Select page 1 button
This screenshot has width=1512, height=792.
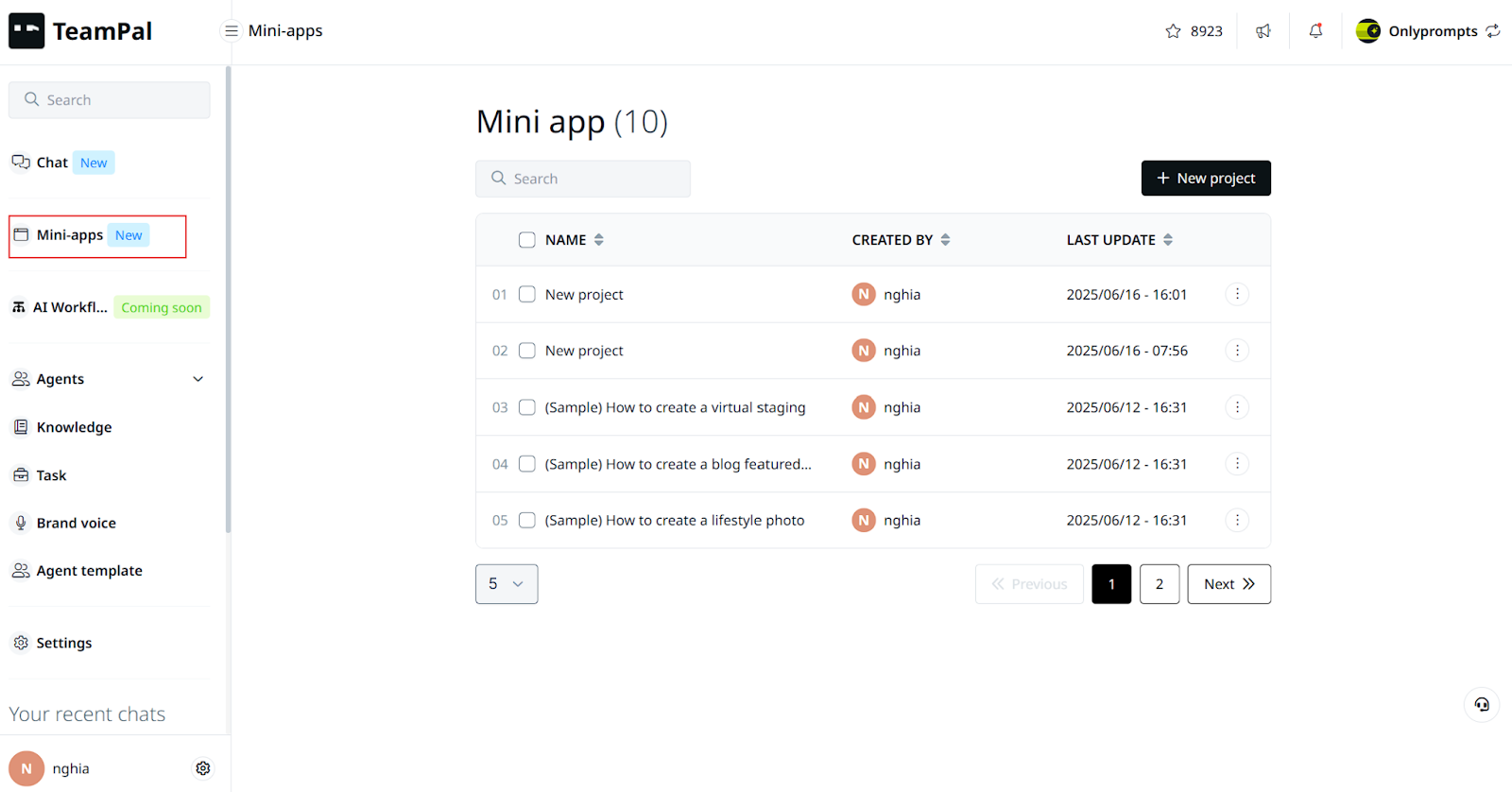1111,584
